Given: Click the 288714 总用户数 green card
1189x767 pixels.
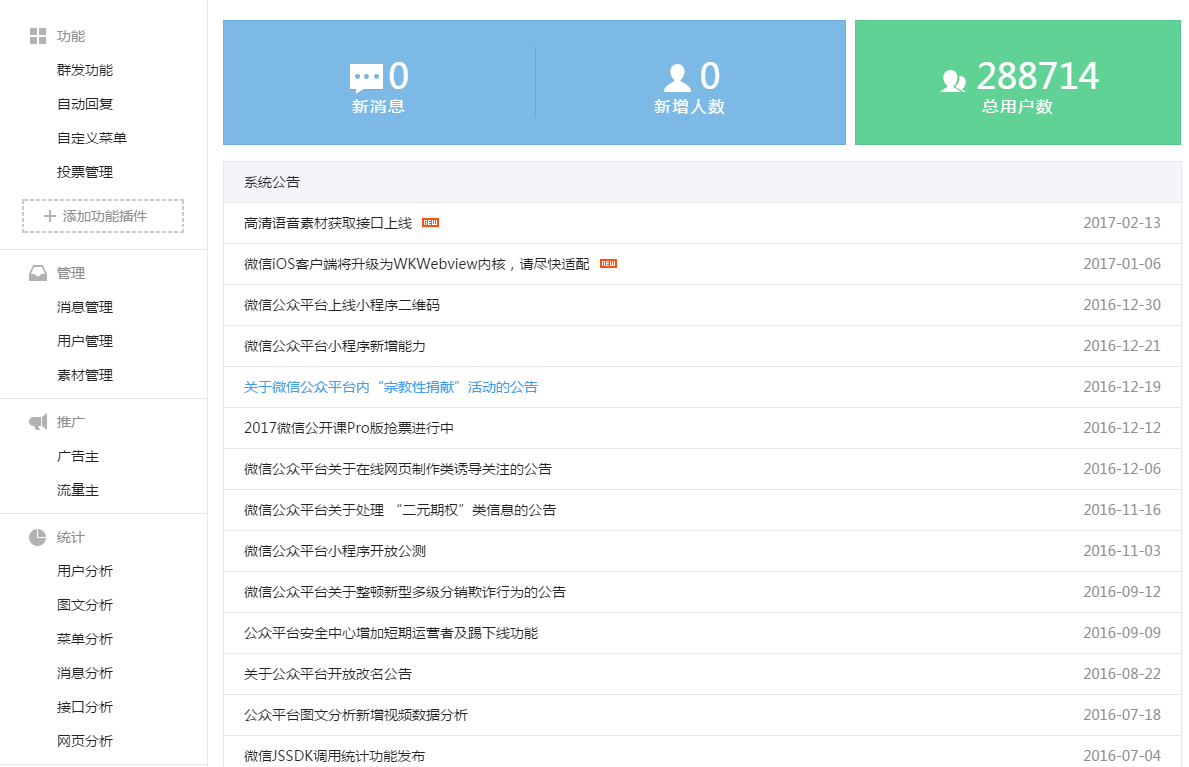Looking at the screenshot, I should [x=1017, y=82].
